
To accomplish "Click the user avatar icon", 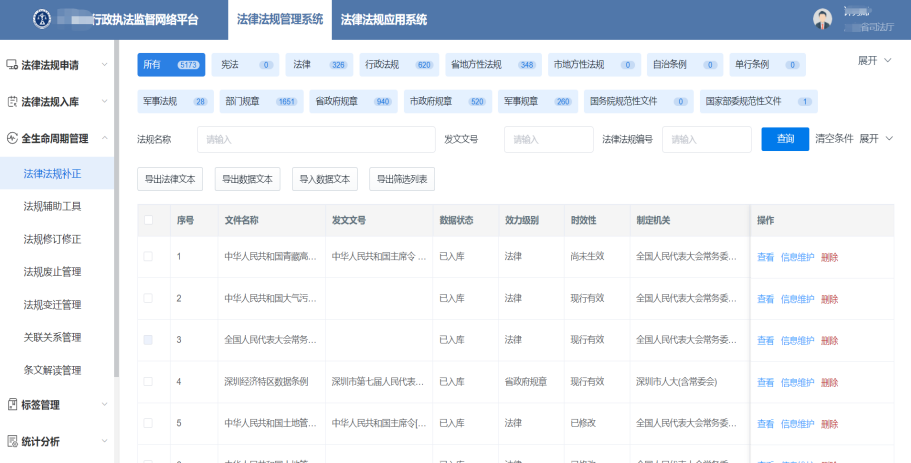I will tap(822, 19).
